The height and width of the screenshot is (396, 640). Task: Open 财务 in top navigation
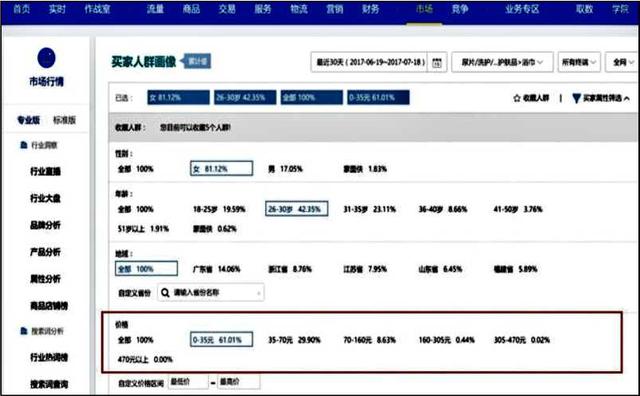tap(370, 9)
